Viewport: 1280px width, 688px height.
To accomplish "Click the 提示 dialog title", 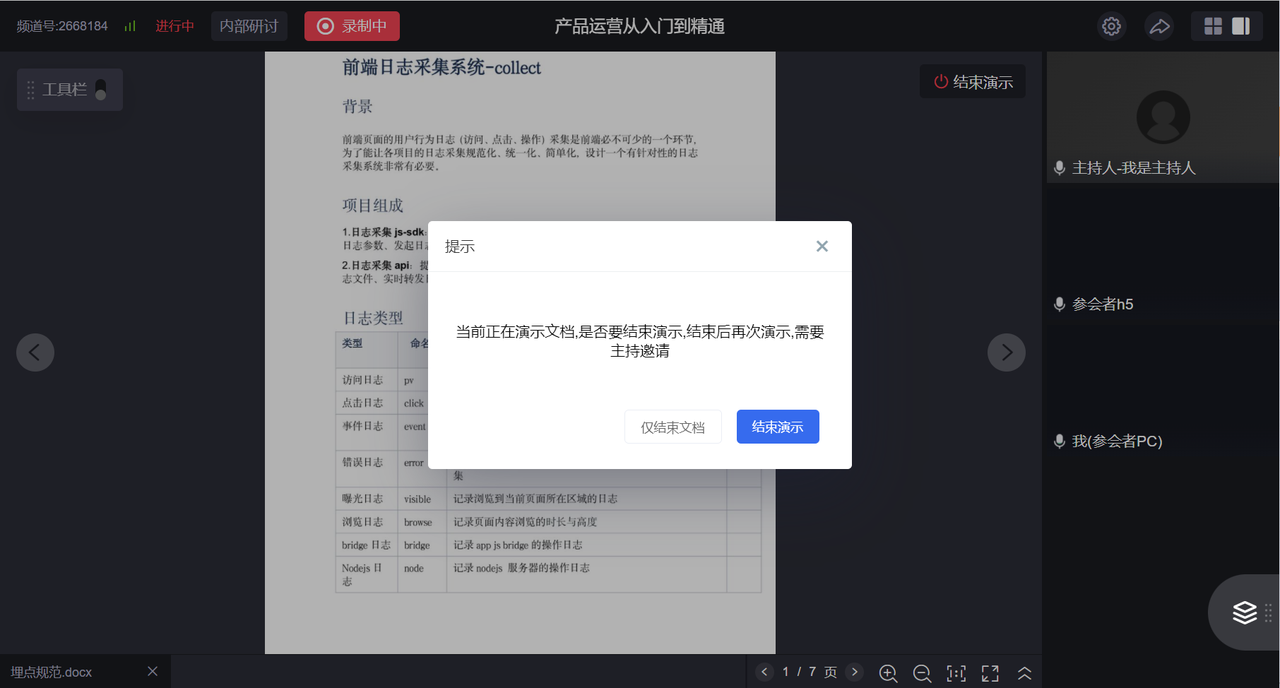I will (x=460, y=246).
